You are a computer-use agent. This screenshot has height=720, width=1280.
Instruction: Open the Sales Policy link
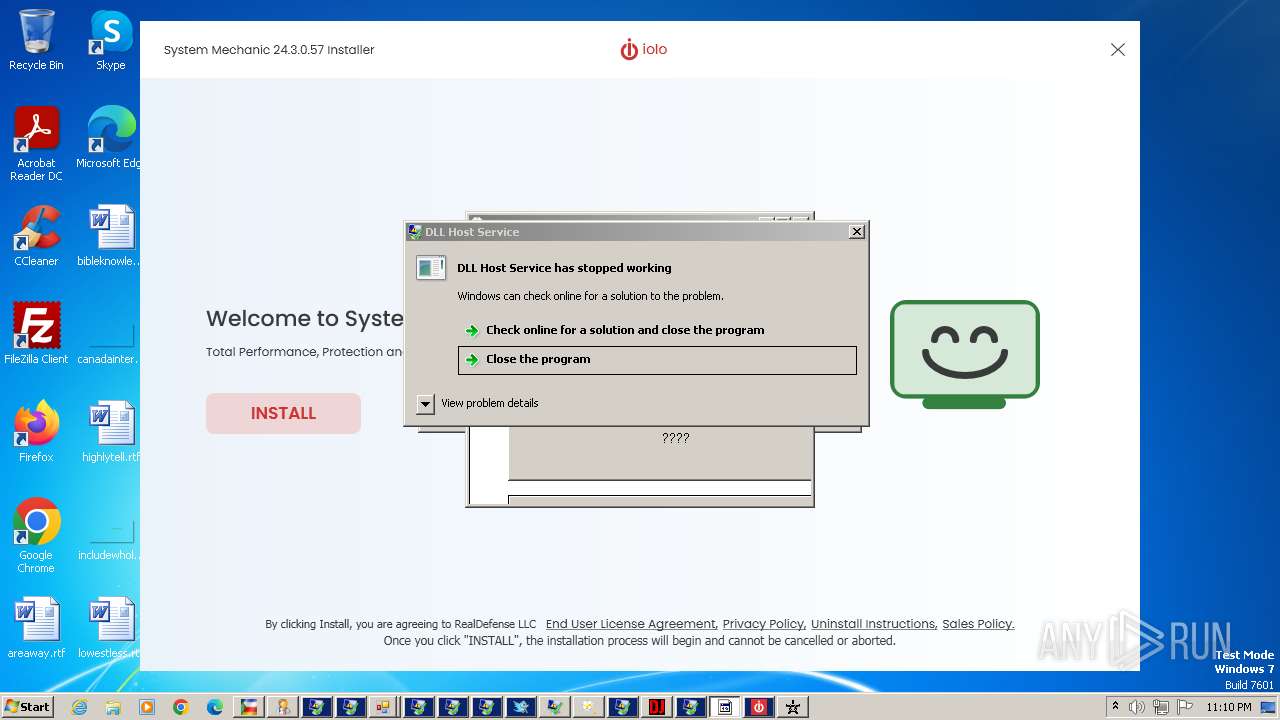978,624
